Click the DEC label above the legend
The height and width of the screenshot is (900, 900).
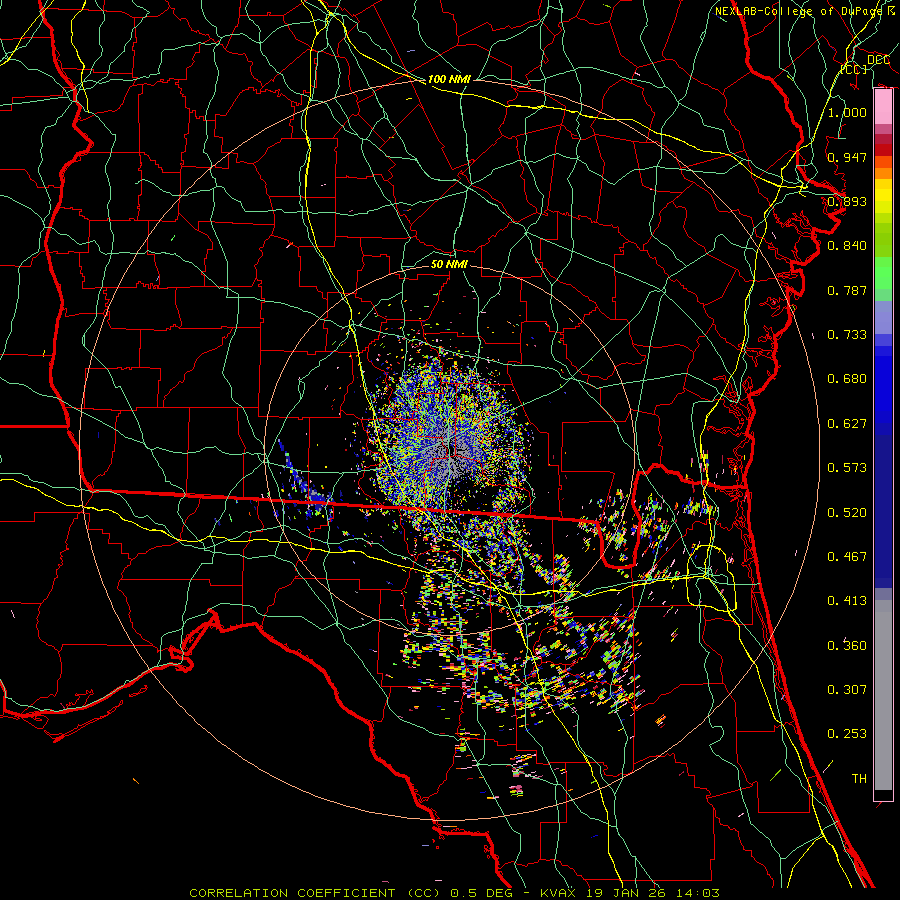[878, 59]
